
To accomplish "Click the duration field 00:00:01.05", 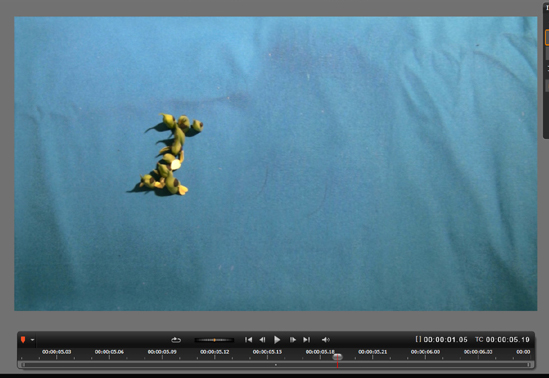I will click(x=445, y=340).
